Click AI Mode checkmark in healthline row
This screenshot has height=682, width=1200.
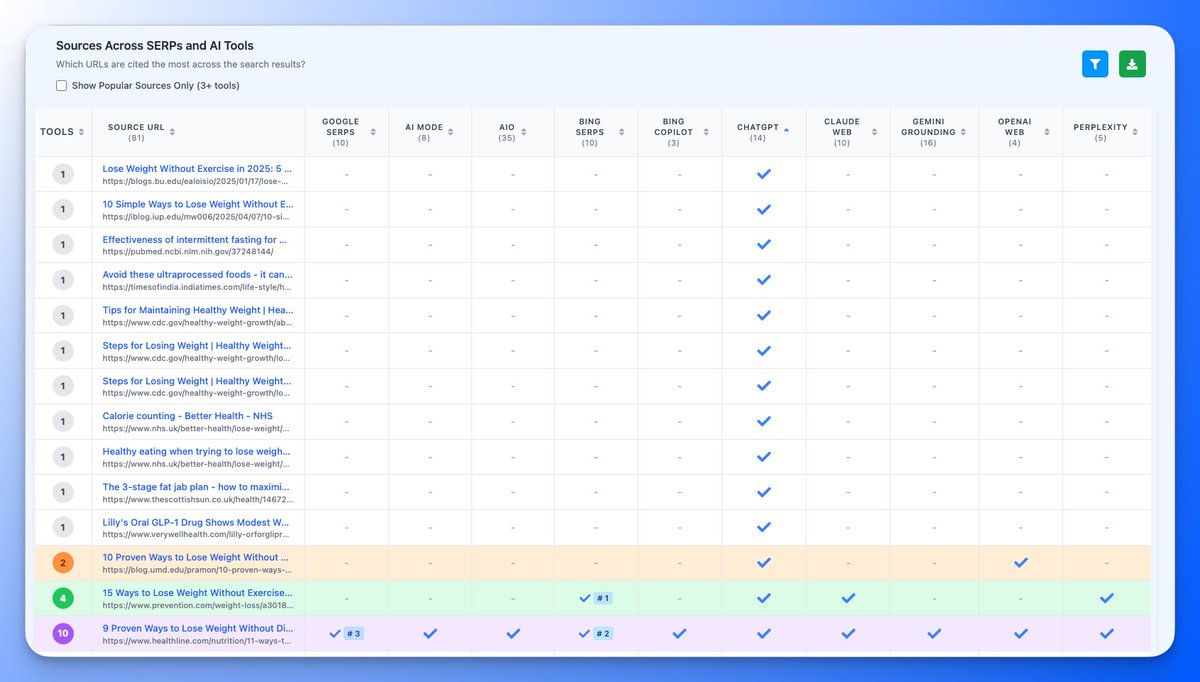pos(431,633)
